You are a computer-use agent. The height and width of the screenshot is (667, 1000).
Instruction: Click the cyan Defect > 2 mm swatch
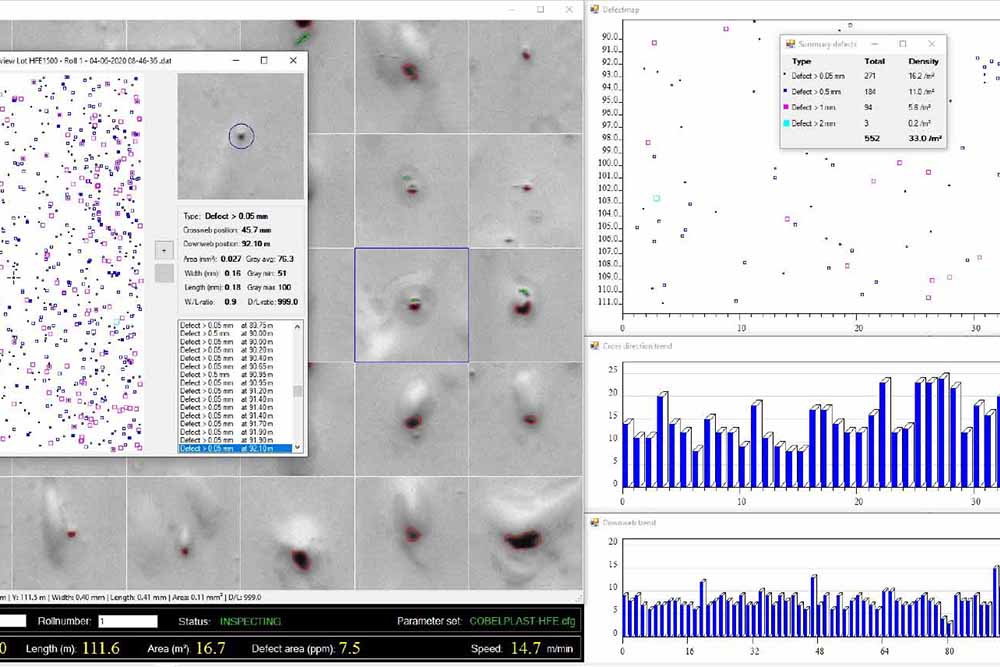pos(785,123)
